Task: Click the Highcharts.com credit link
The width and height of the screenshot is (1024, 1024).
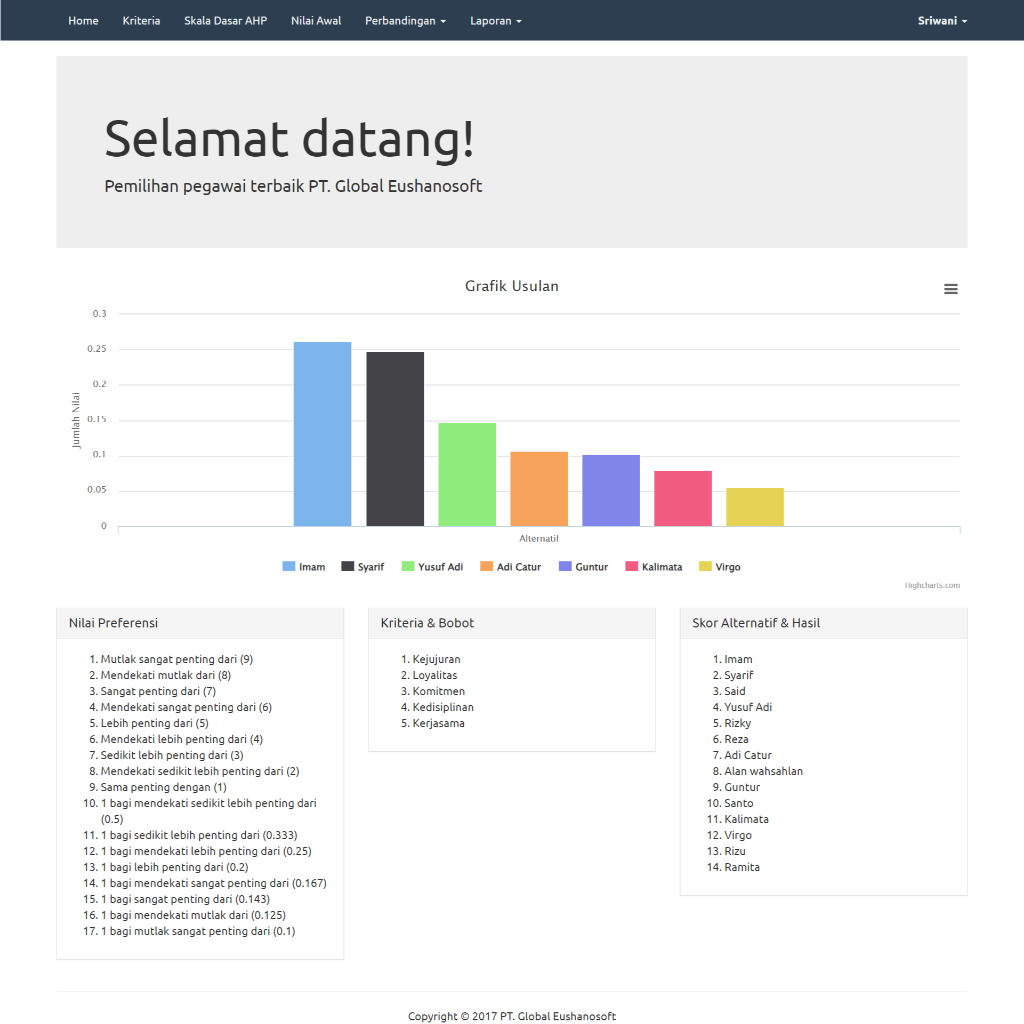Action: (931, 585)
